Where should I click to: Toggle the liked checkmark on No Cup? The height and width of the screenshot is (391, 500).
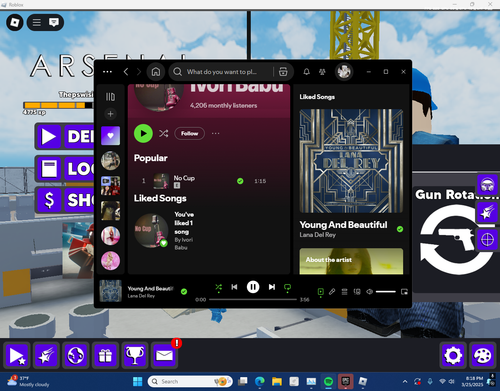[240, 181]
